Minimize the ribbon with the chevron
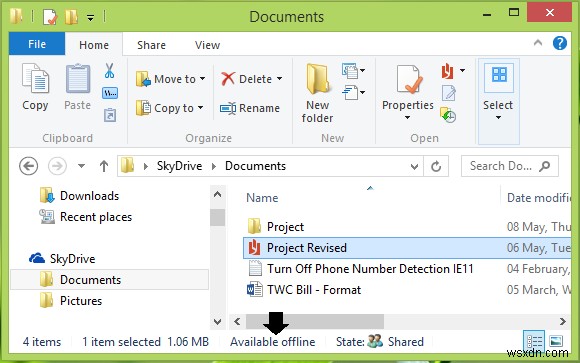The height and width of the screenshot is (363, 580). [x=538, y=43]
